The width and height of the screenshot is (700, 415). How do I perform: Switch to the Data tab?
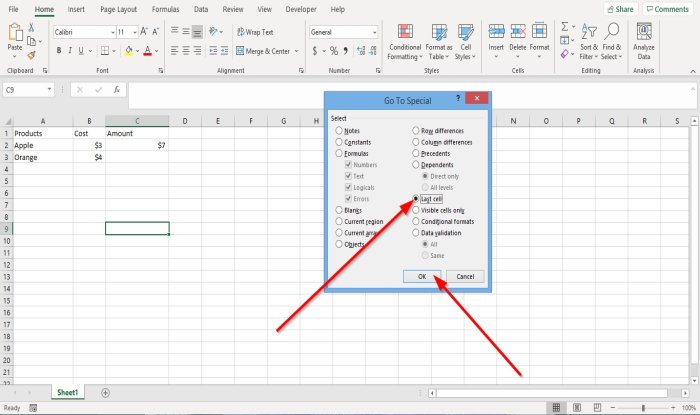point(201,9)
